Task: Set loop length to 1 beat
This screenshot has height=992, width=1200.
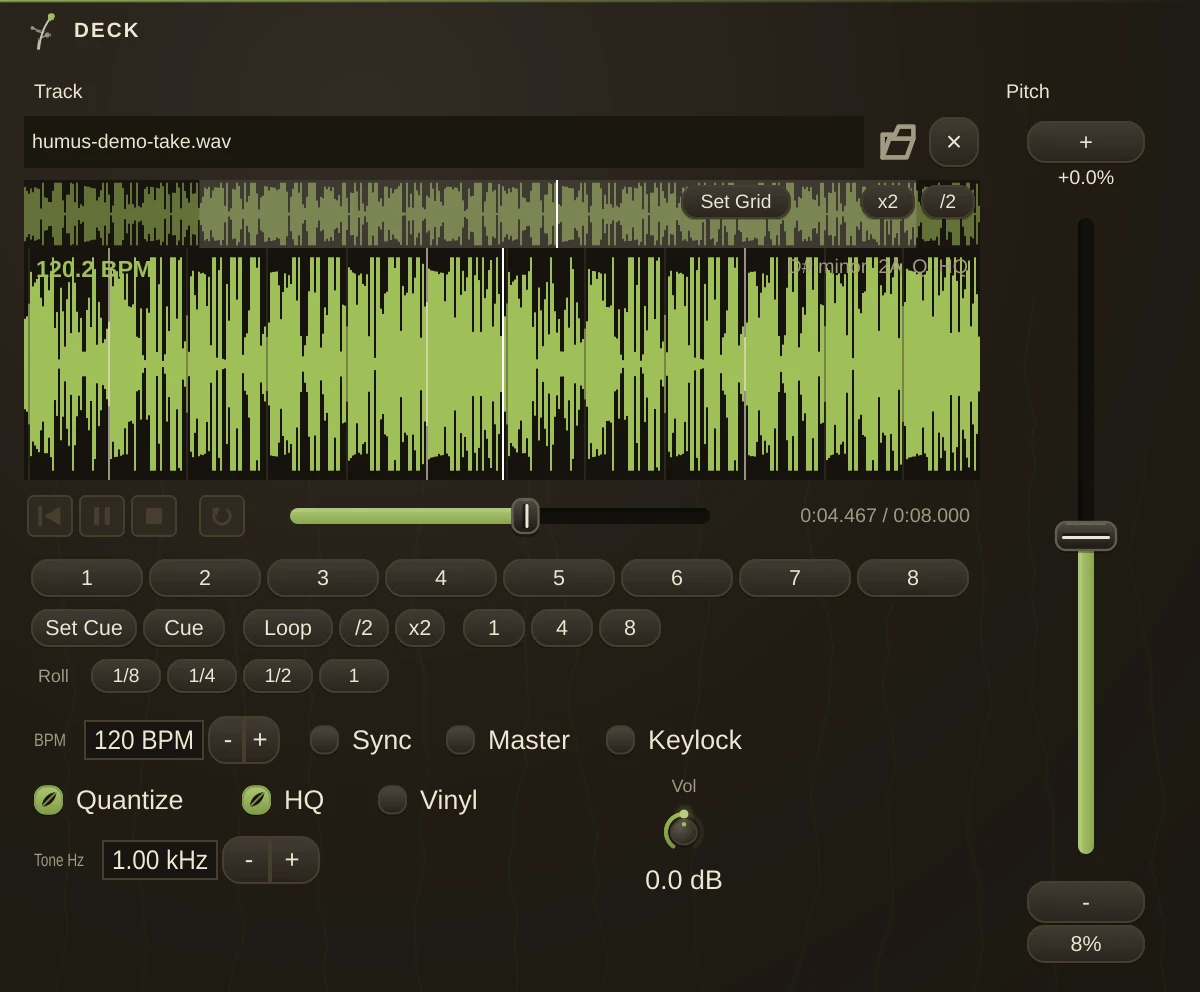Action: pyautogui.click(x=494, y=628)
